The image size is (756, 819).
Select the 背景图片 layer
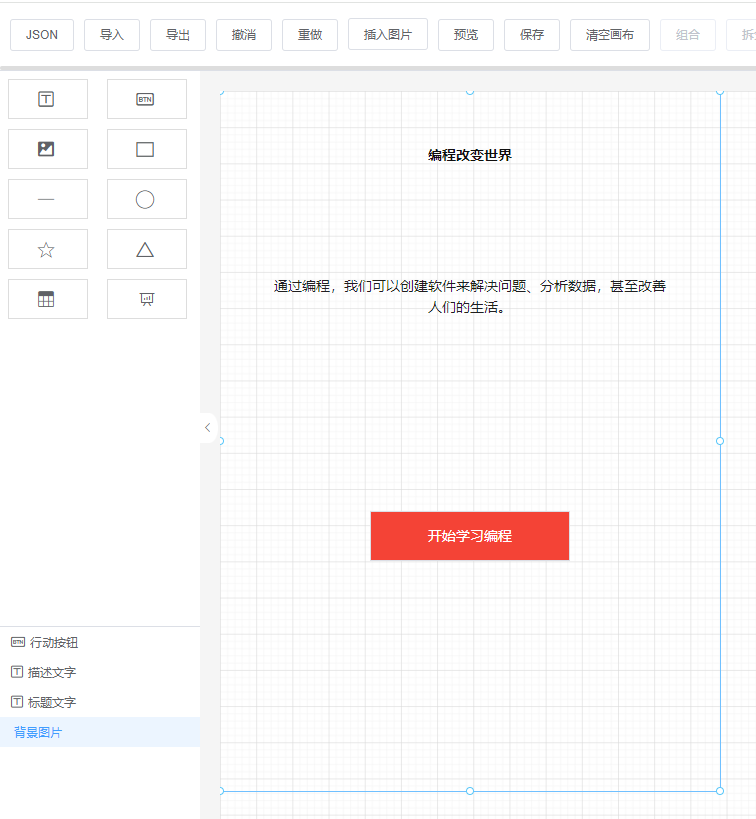pyautogui.click(x=100, y=732)
